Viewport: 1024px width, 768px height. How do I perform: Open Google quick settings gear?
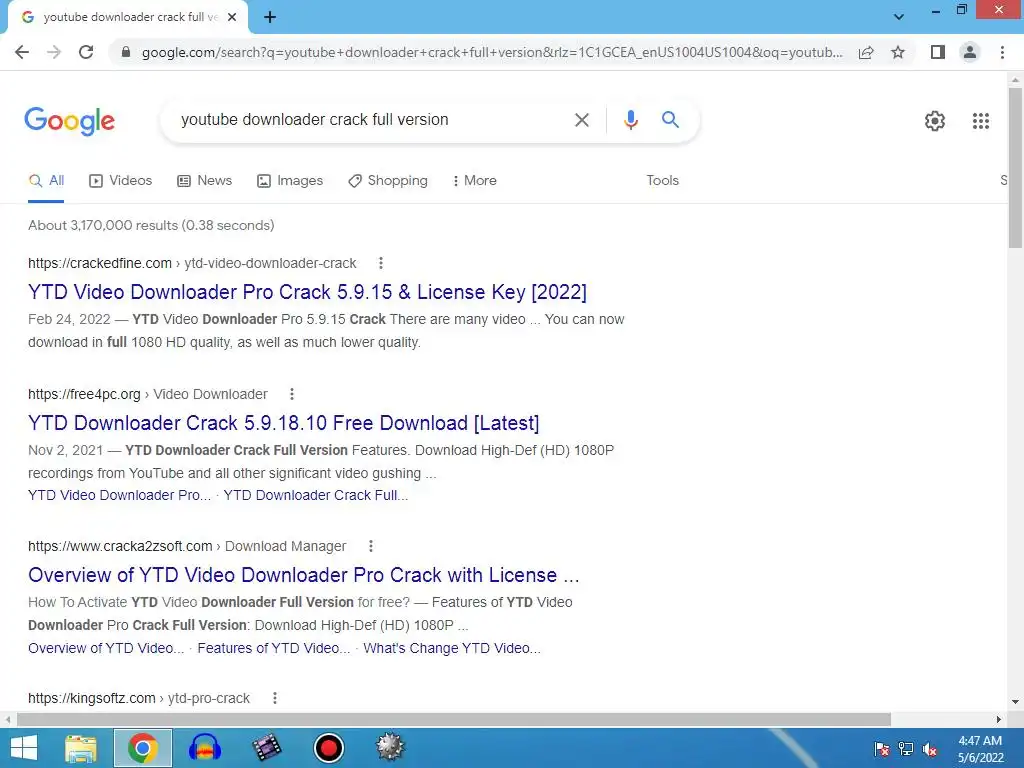tap(935, 121)
